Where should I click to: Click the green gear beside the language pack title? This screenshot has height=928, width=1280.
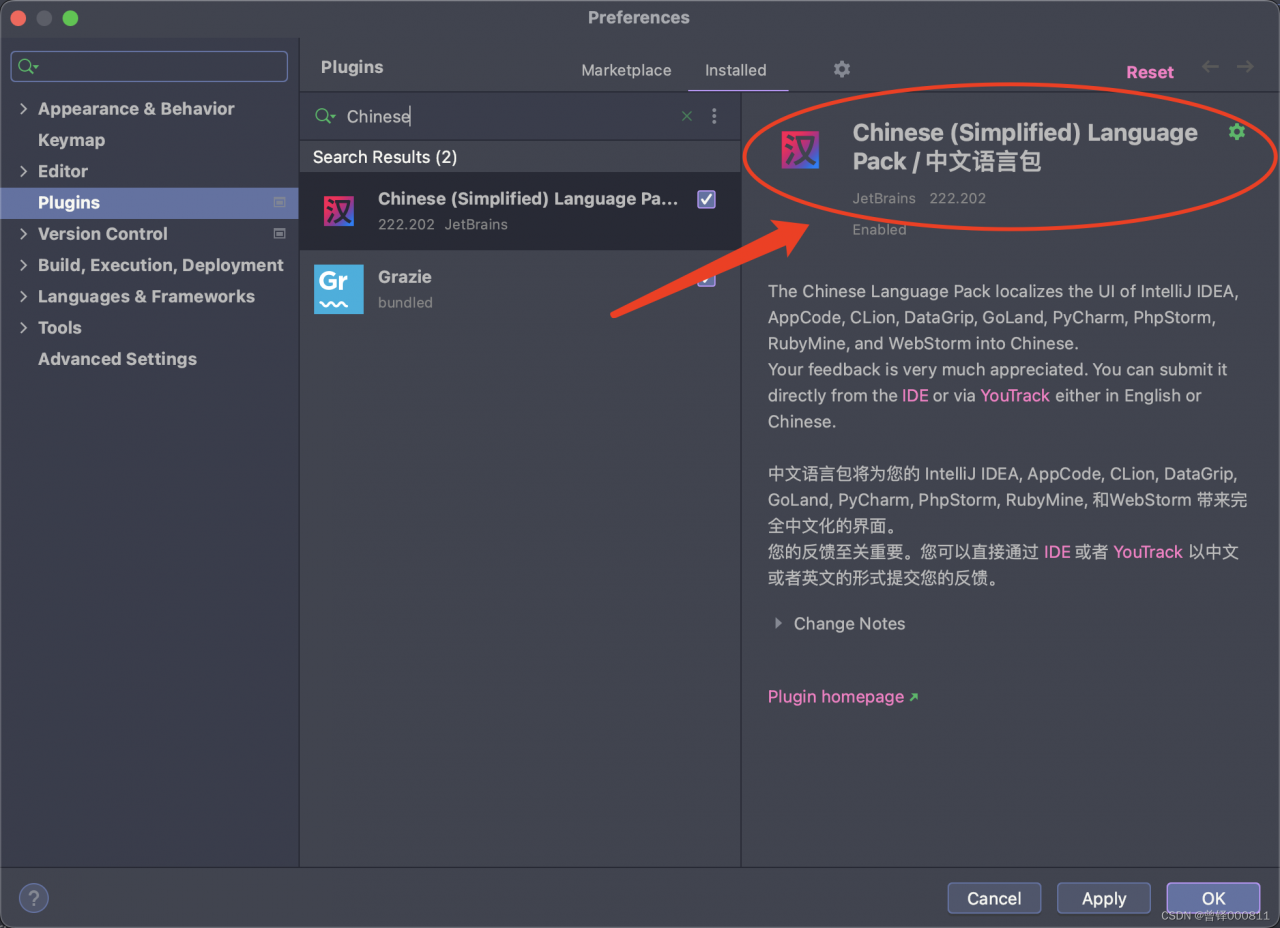(1237, 132)
